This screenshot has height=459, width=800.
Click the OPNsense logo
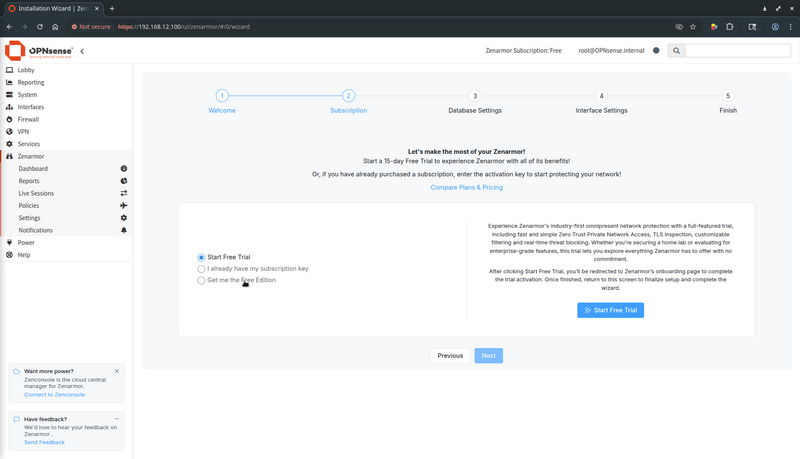[x=39, y=51]
